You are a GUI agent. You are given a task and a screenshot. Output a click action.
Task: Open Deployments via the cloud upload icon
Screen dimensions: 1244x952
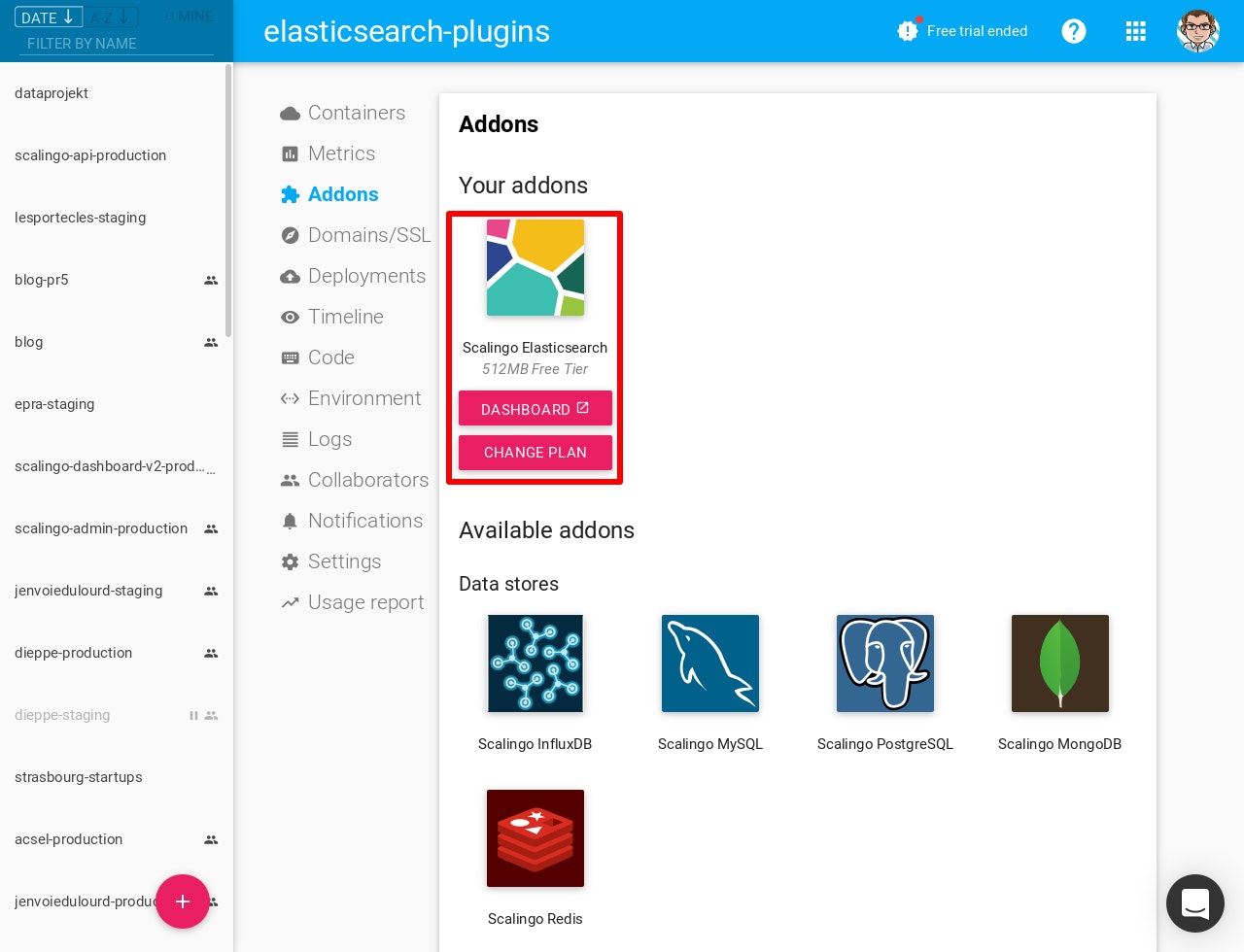pos(290,276)
